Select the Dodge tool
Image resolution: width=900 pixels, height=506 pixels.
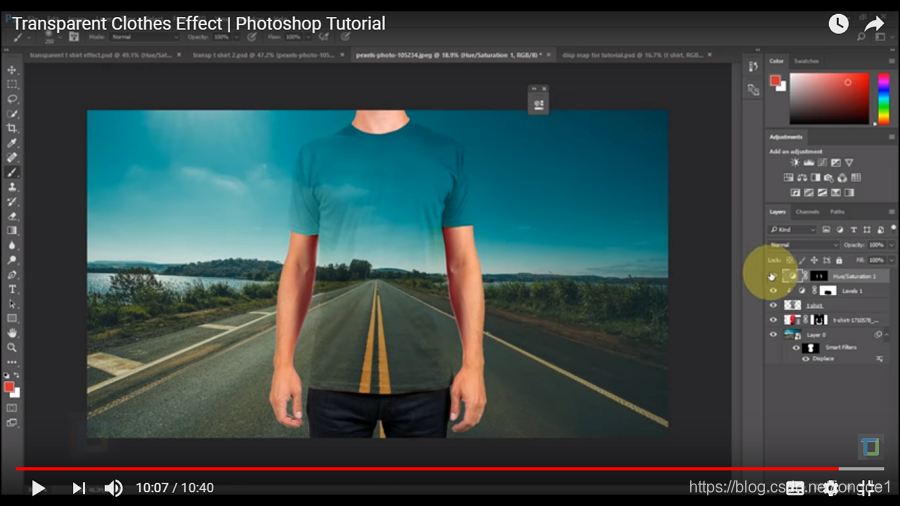point(12,260)
